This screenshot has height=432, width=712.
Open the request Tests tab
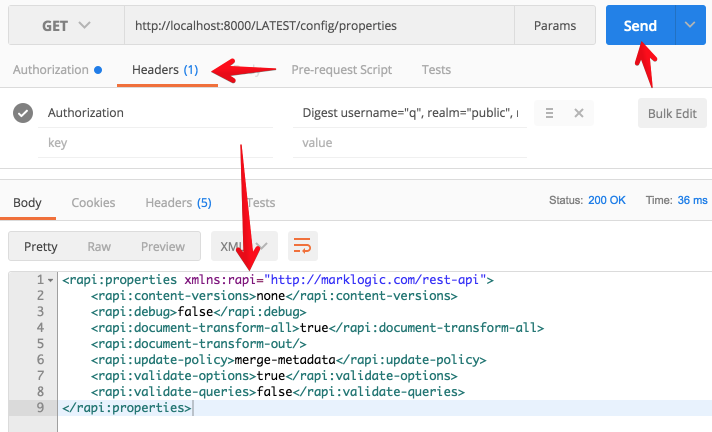[436, 70]
